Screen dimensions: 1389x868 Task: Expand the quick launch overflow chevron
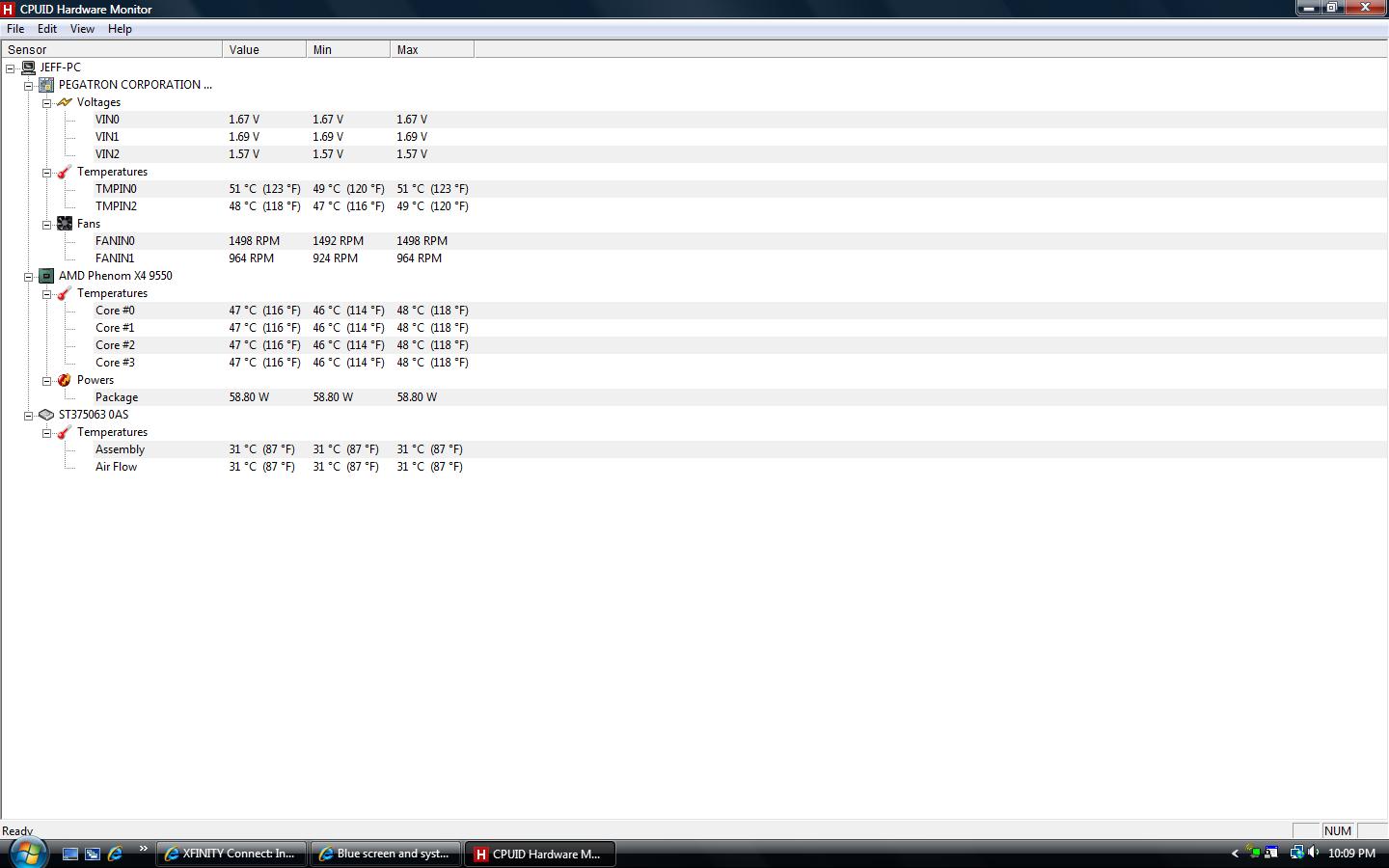coord(144,849)
